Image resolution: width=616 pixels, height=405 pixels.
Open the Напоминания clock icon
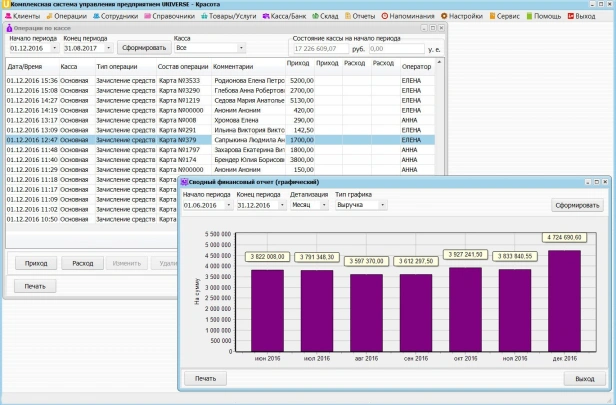click(385, 16)
